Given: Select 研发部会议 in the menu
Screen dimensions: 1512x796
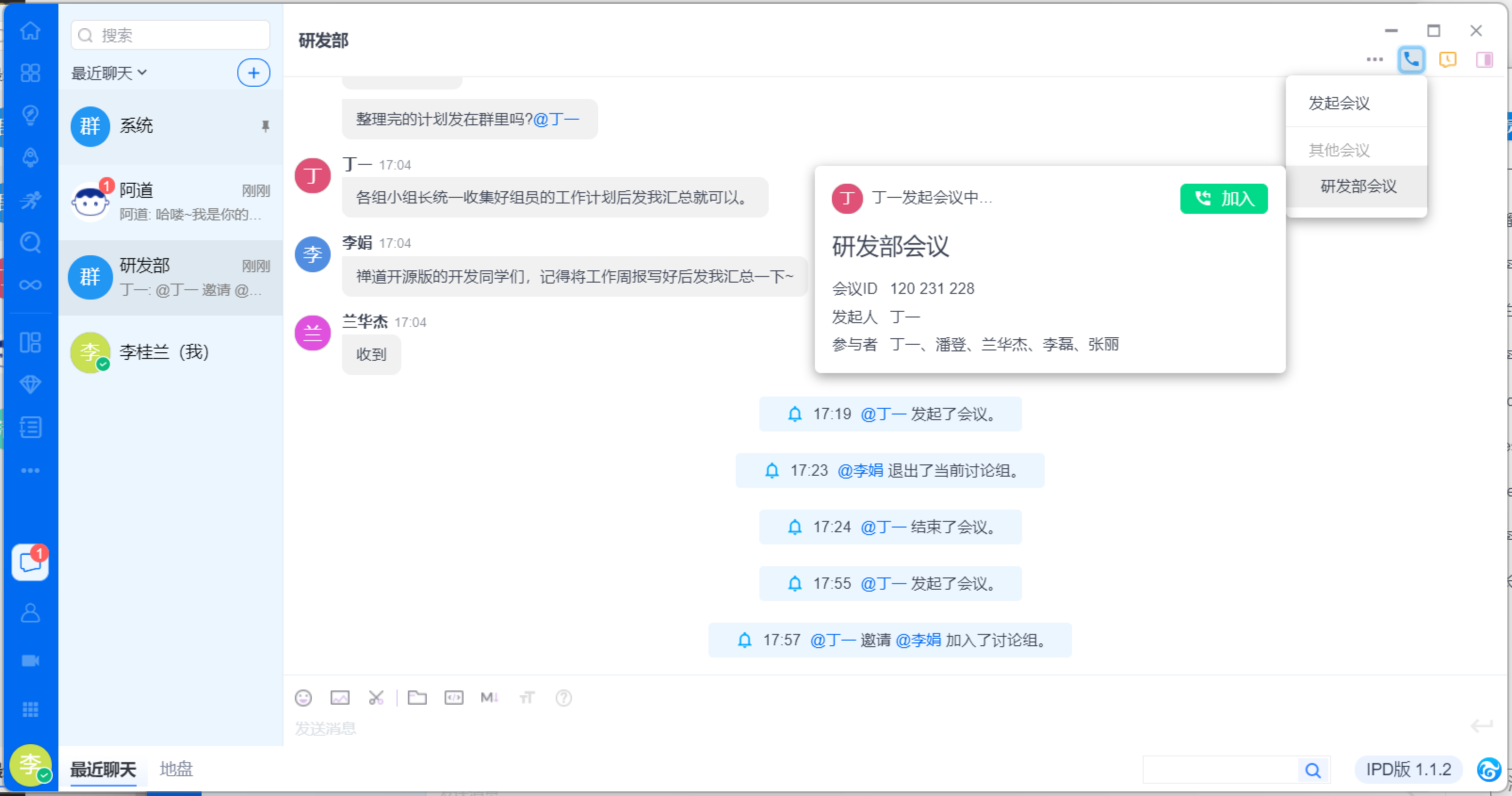Looking at the screenshot, I should [1358, 186].
